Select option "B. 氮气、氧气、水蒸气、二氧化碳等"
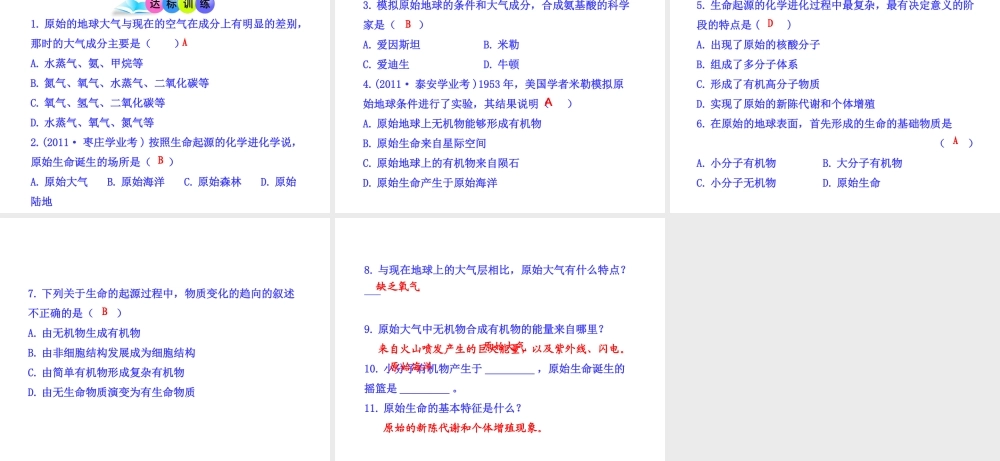 (x=120, y=84)
